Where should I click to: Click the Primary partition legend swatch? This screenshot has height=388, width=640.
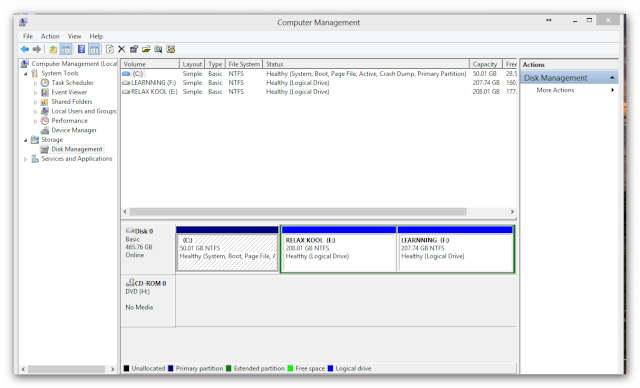(171, 368)
